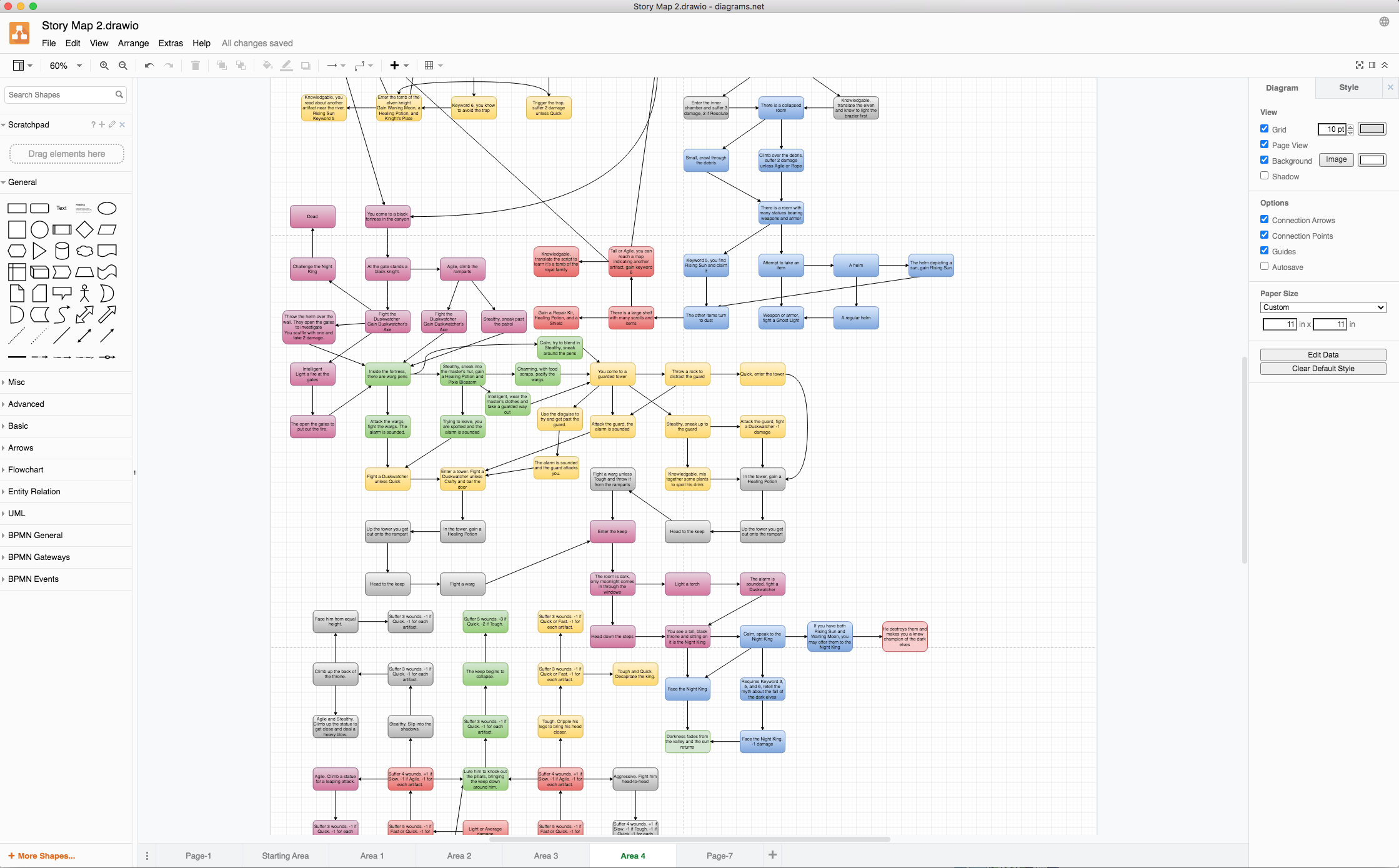Open the Paper Size dropdown
The width and height of the screenshot is (1399, 868).
coord(1323,307)
